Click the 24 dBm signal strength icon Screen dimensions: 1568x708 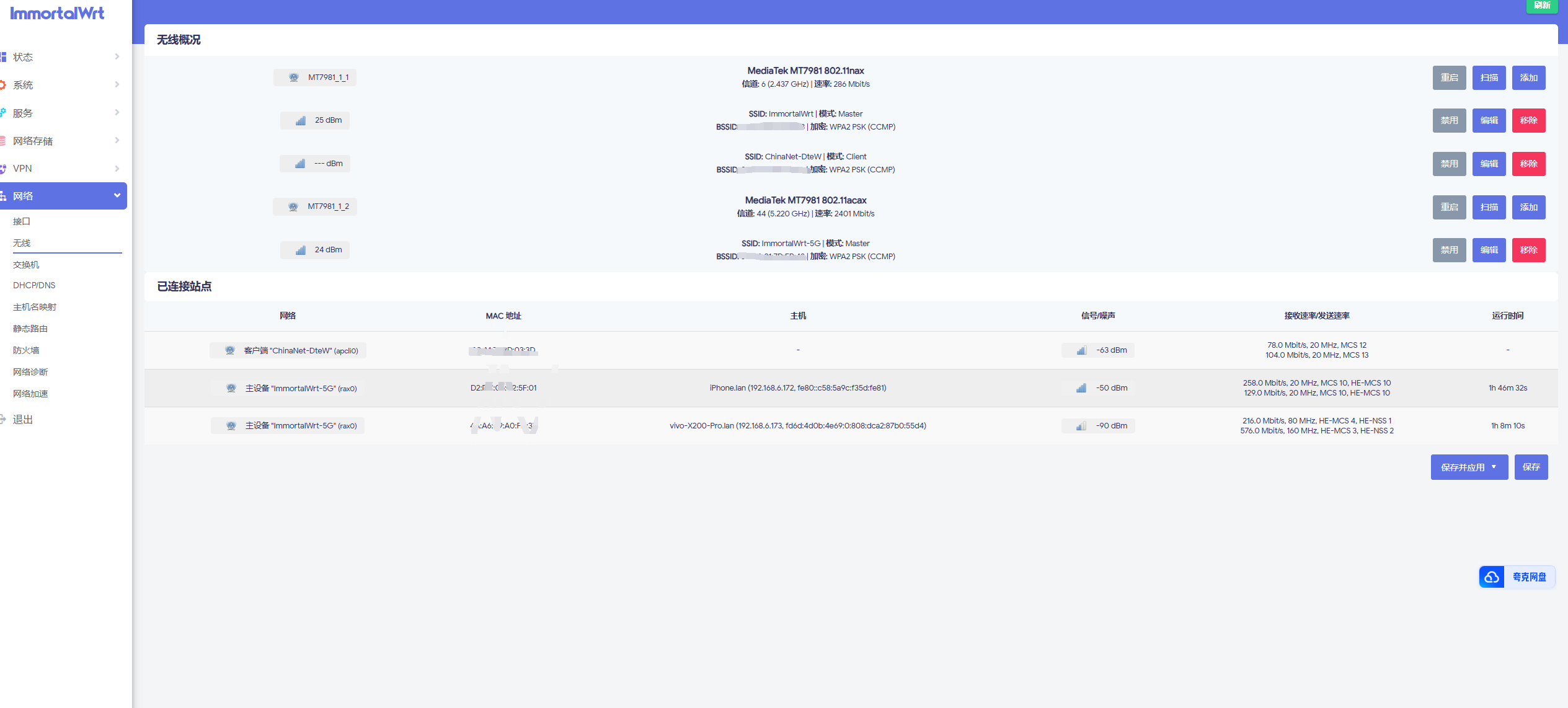(x=301, y=250)
